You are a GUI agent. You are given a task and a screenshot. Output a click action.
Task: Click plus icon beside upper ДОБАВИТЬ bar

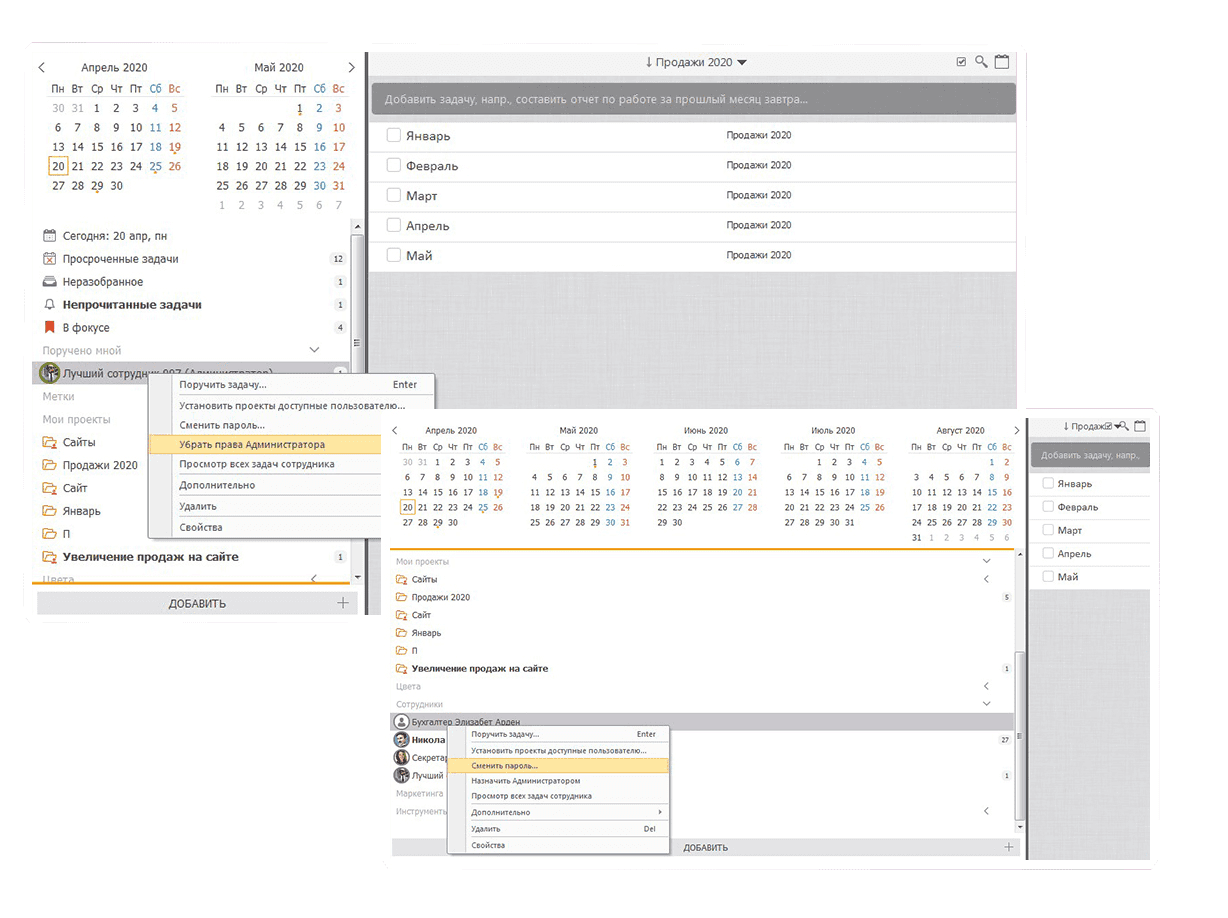click(x=343, y=603)
